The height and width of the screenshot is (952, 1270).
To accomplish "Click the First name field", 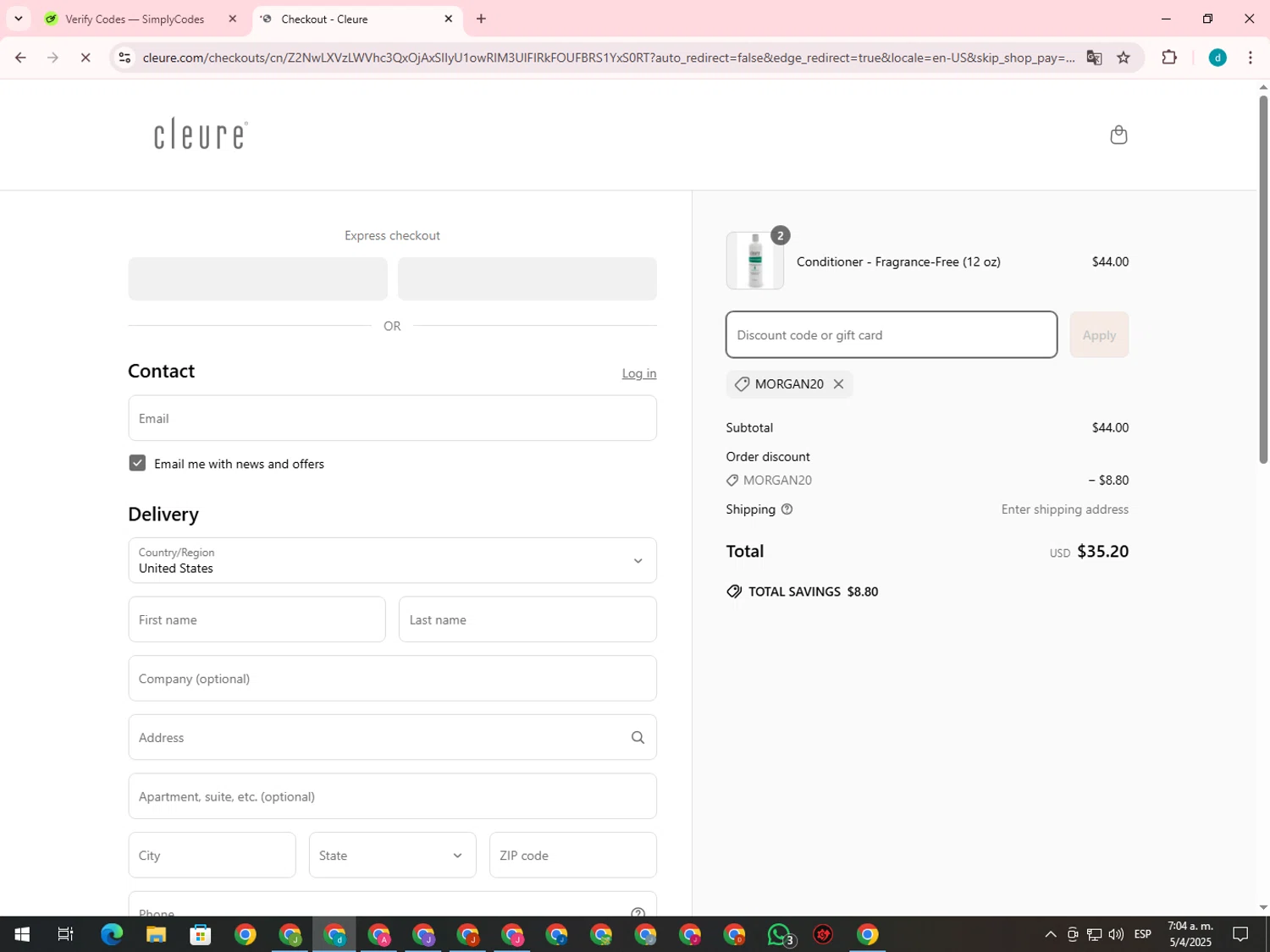I will point(257,619).
